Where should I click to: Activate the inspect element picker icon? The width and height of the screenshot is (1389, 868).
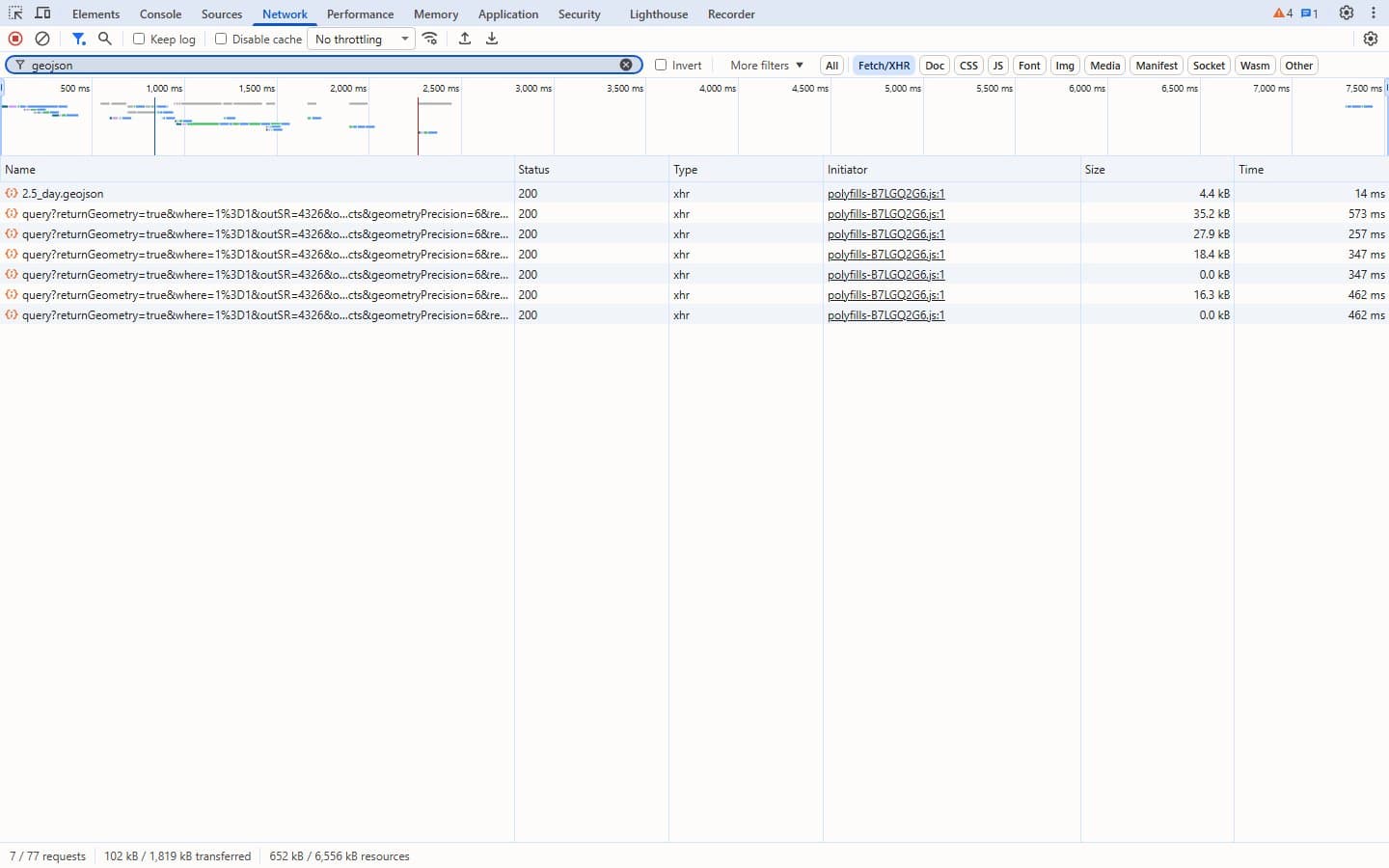[x=15, y=14]
